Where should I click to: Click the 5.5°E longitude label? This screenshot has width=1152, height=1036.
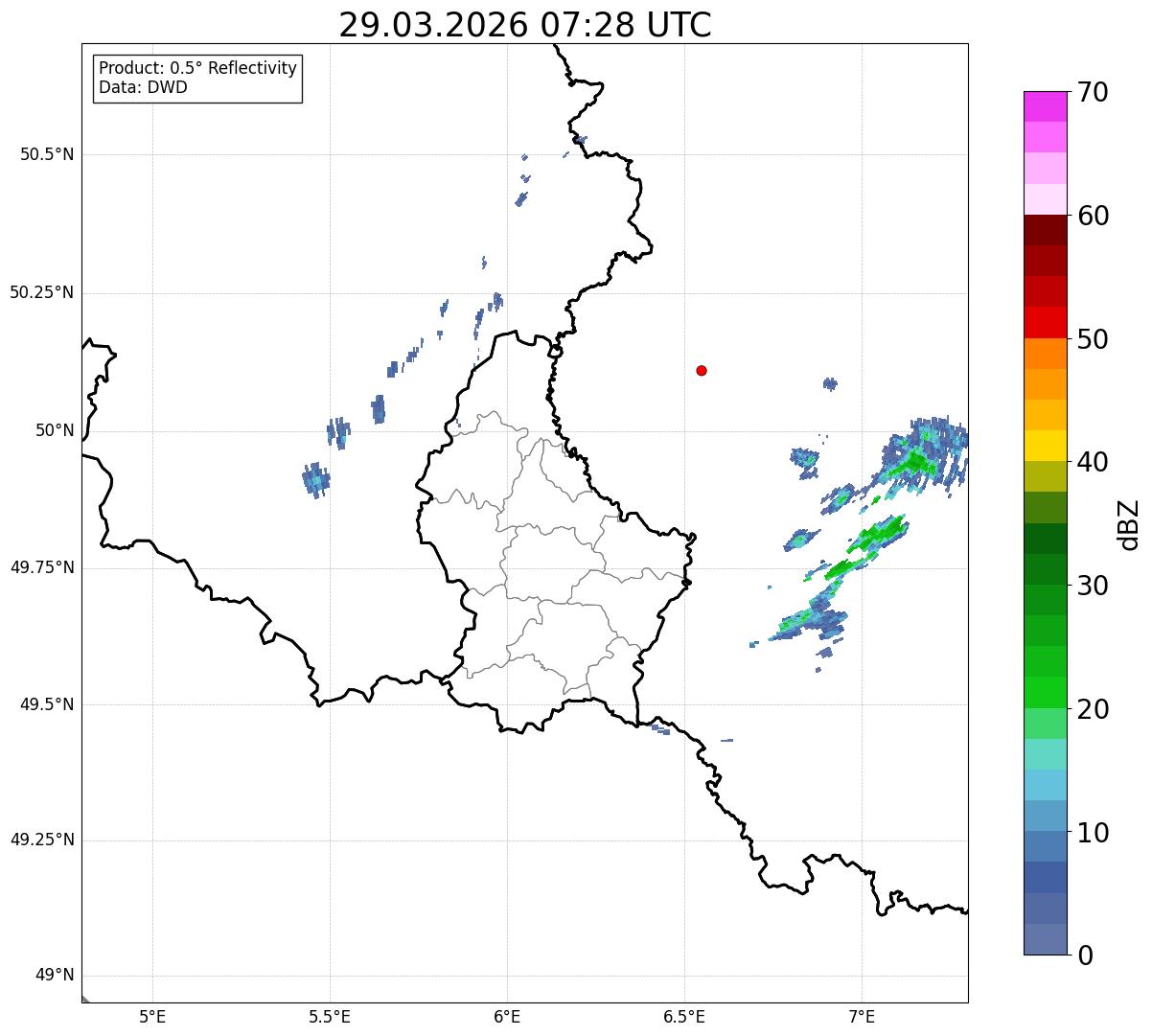(330, 1017)
